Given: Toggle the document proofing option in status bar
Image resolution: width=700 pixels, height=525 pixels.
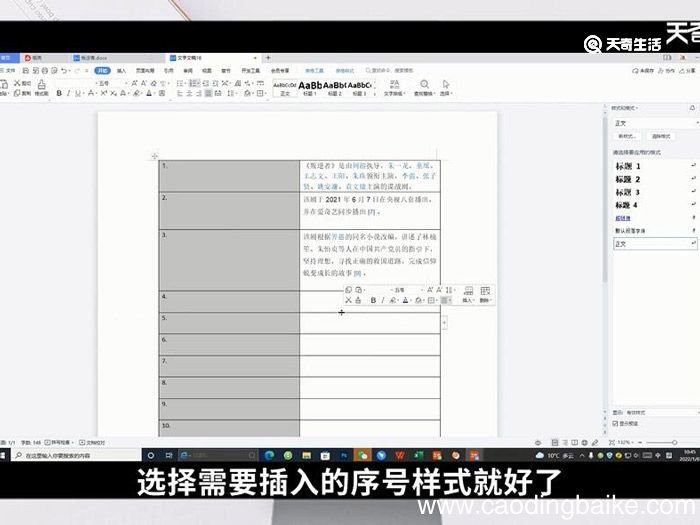Looking at the screenshot, I should (x=92, y=442).
